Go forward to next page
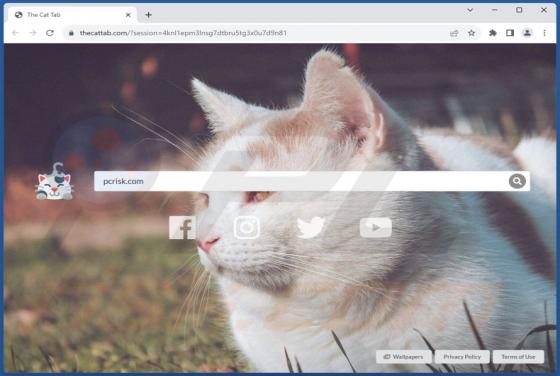Image resolution: width=560 pixels, height=376 pixels. [x=32, y=33]
